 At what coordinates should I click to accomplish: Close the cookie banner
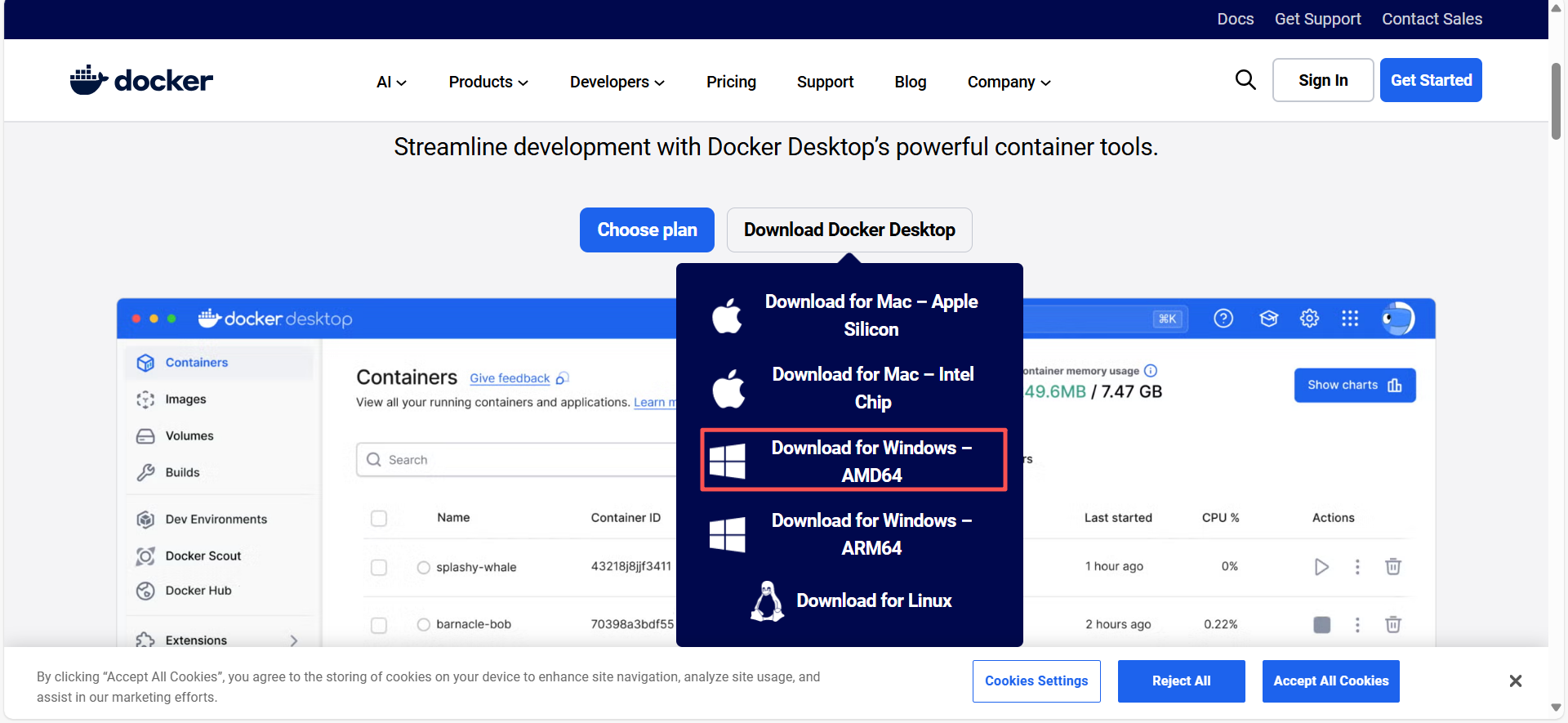[1516, 681]
